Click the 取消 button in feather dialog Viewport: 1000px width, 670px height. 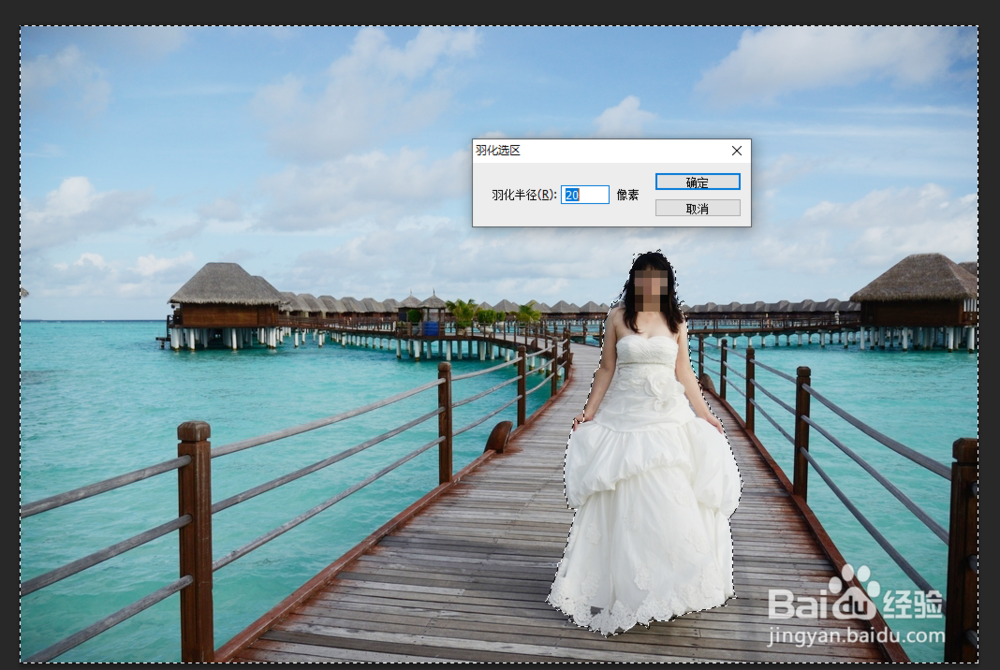tap(698, 208)
